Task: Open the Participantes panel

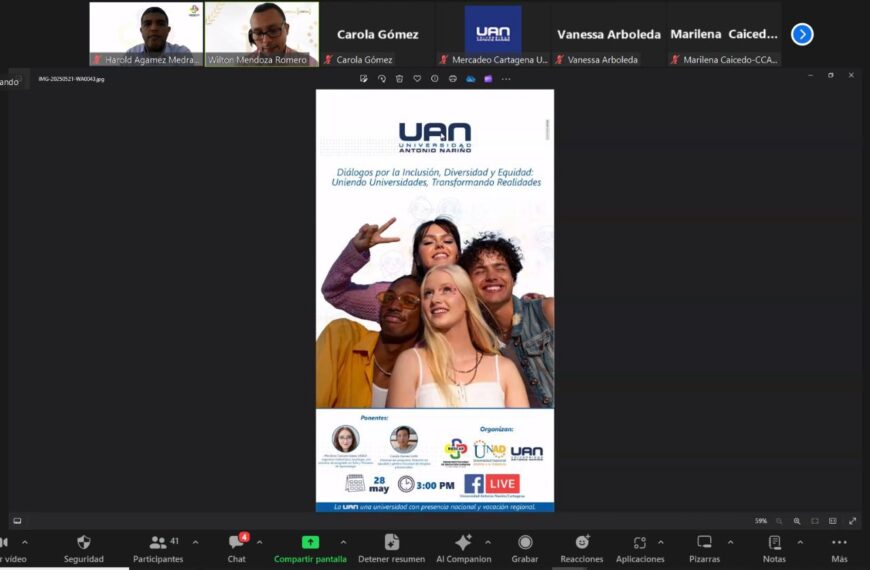Action: [x=158, y=543]
